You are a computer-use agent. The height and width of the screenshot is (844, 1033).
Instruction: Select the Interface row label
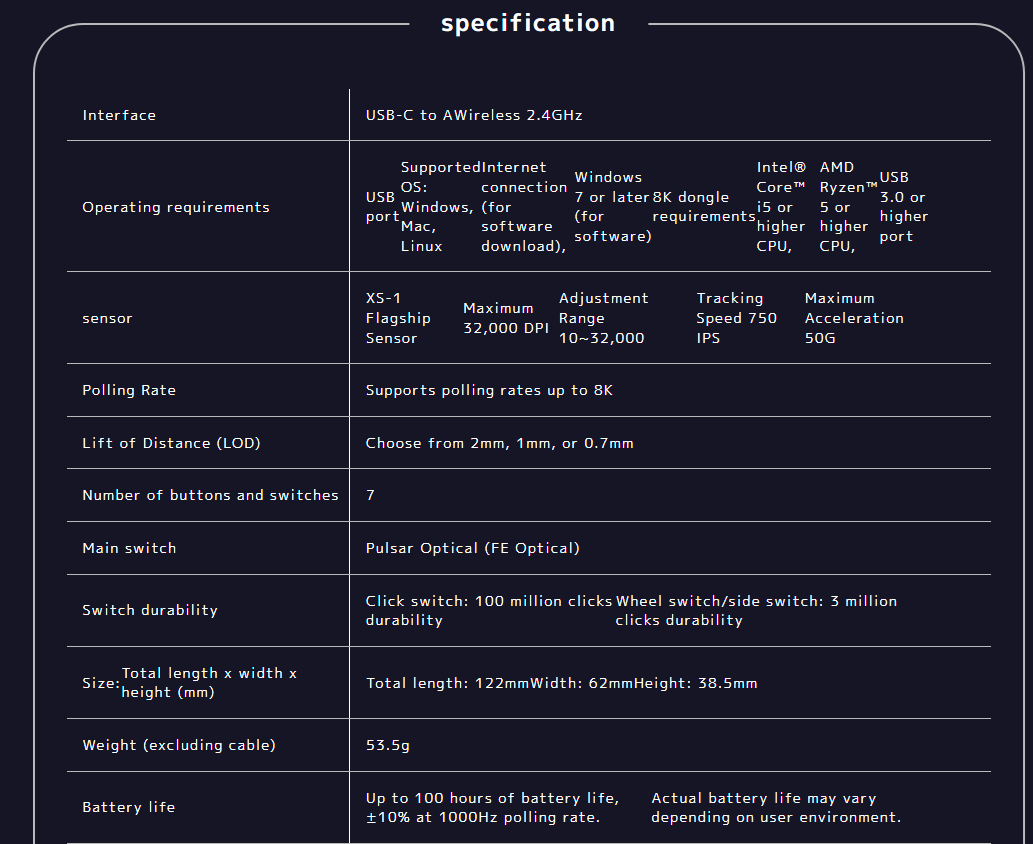click(119, 115)
